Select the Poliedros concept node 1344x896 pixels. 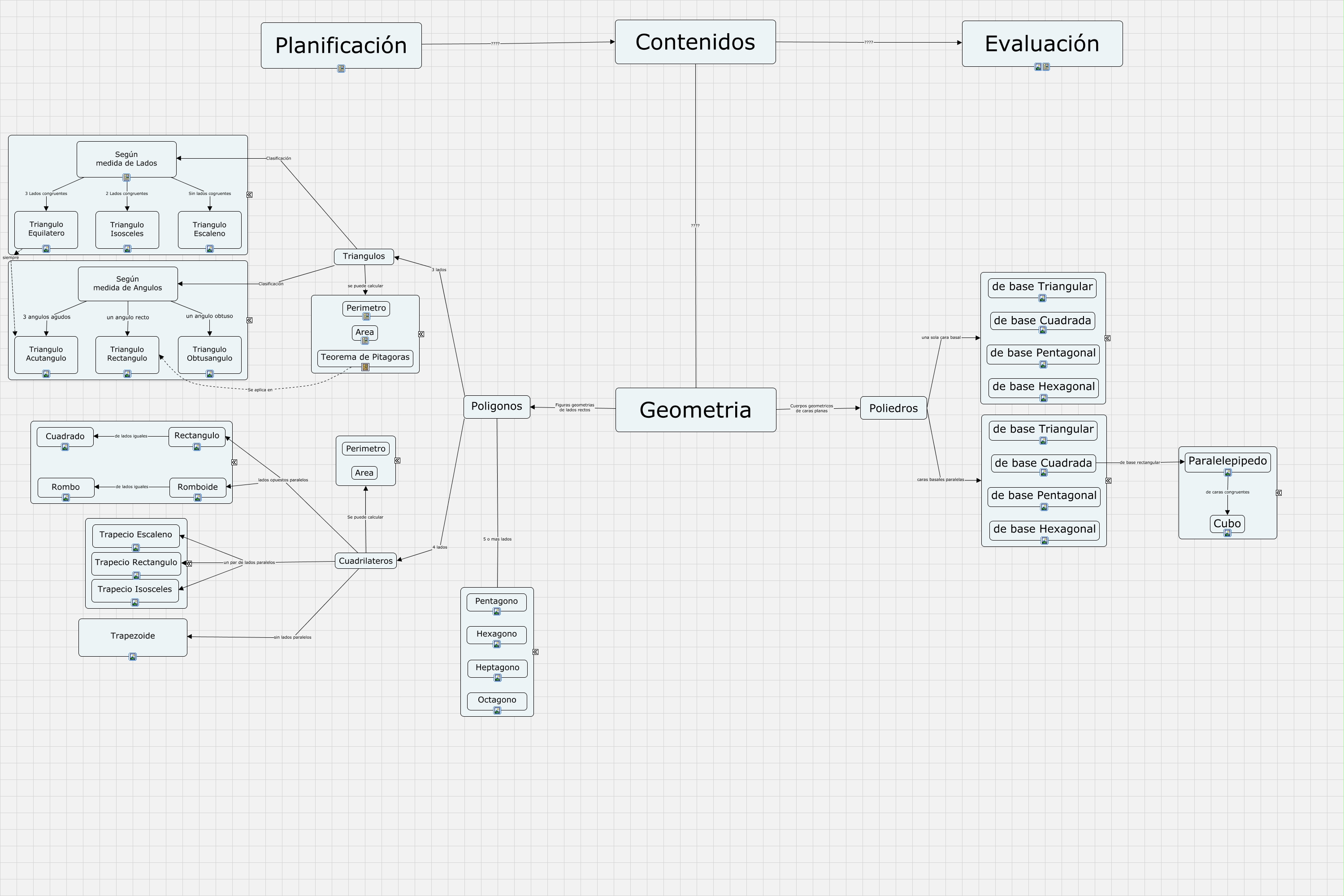[x=893, y=408]
